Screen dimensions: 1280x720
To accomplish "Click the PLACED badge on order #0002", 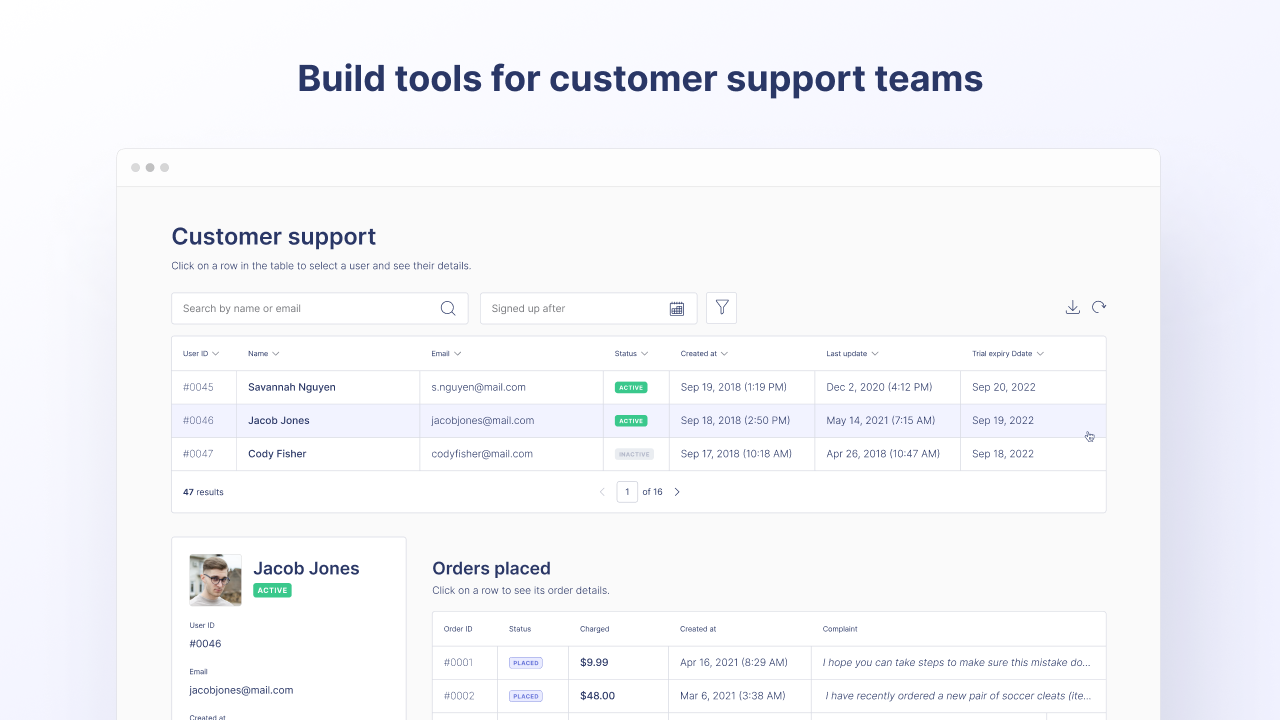I will (x=525, y=695).
